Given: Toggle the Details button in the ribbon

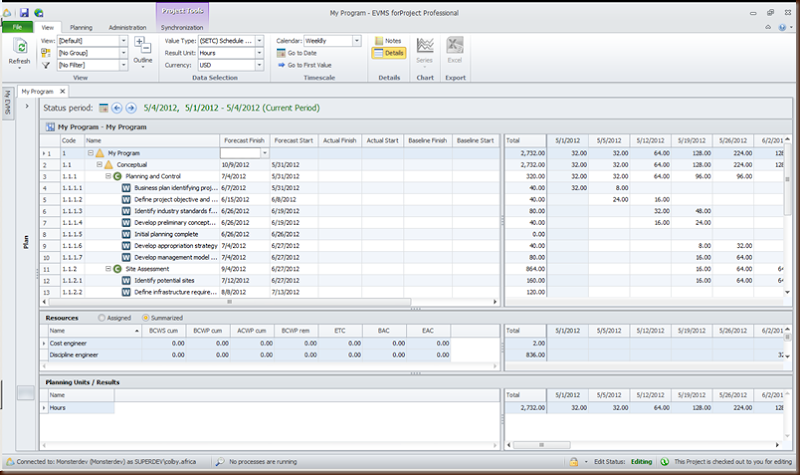Looking at the screenshot, I should [388, 53].
